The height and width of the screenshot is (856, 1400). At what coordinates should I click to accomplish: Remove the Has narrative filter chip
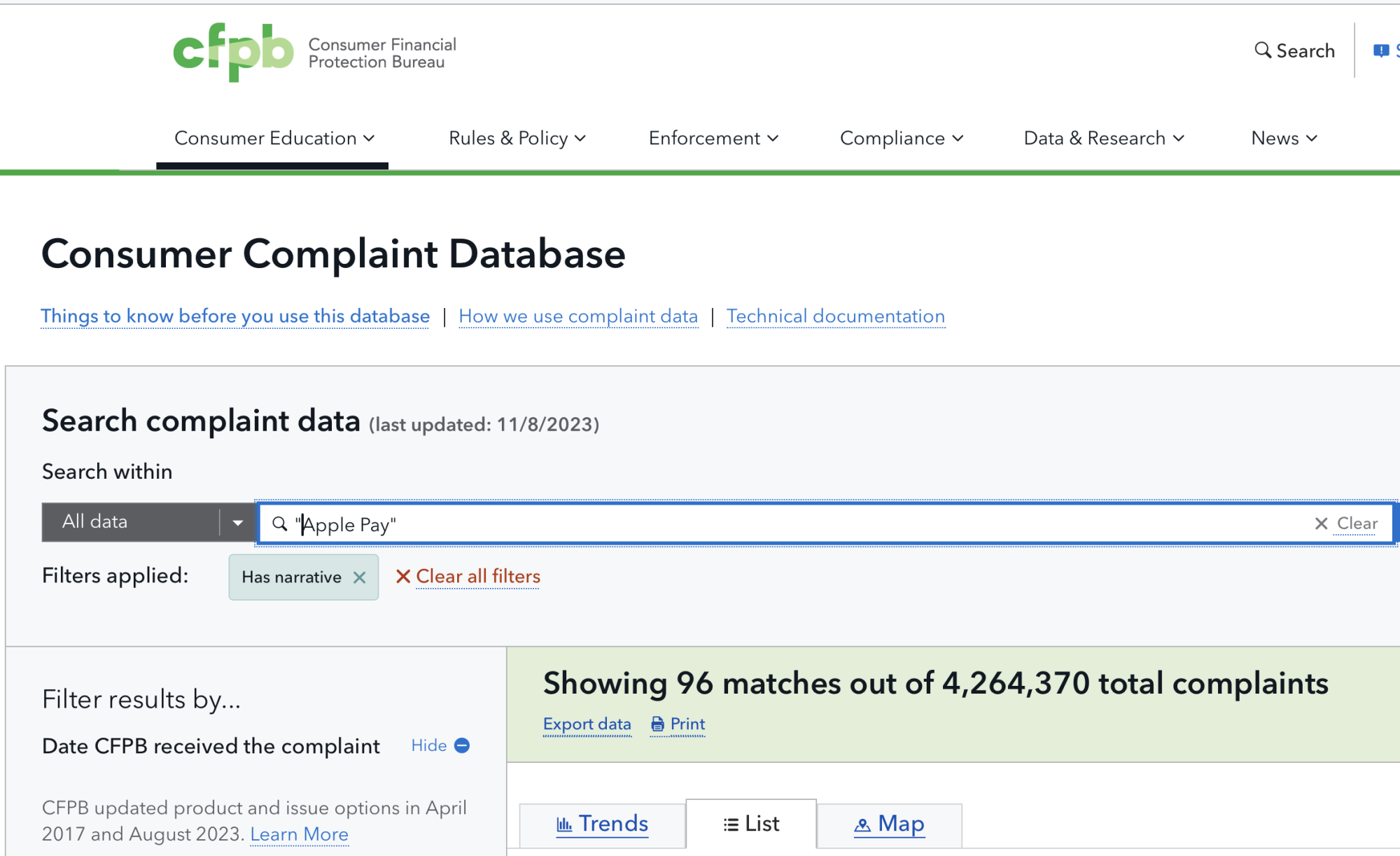click(x=359, y=577)
